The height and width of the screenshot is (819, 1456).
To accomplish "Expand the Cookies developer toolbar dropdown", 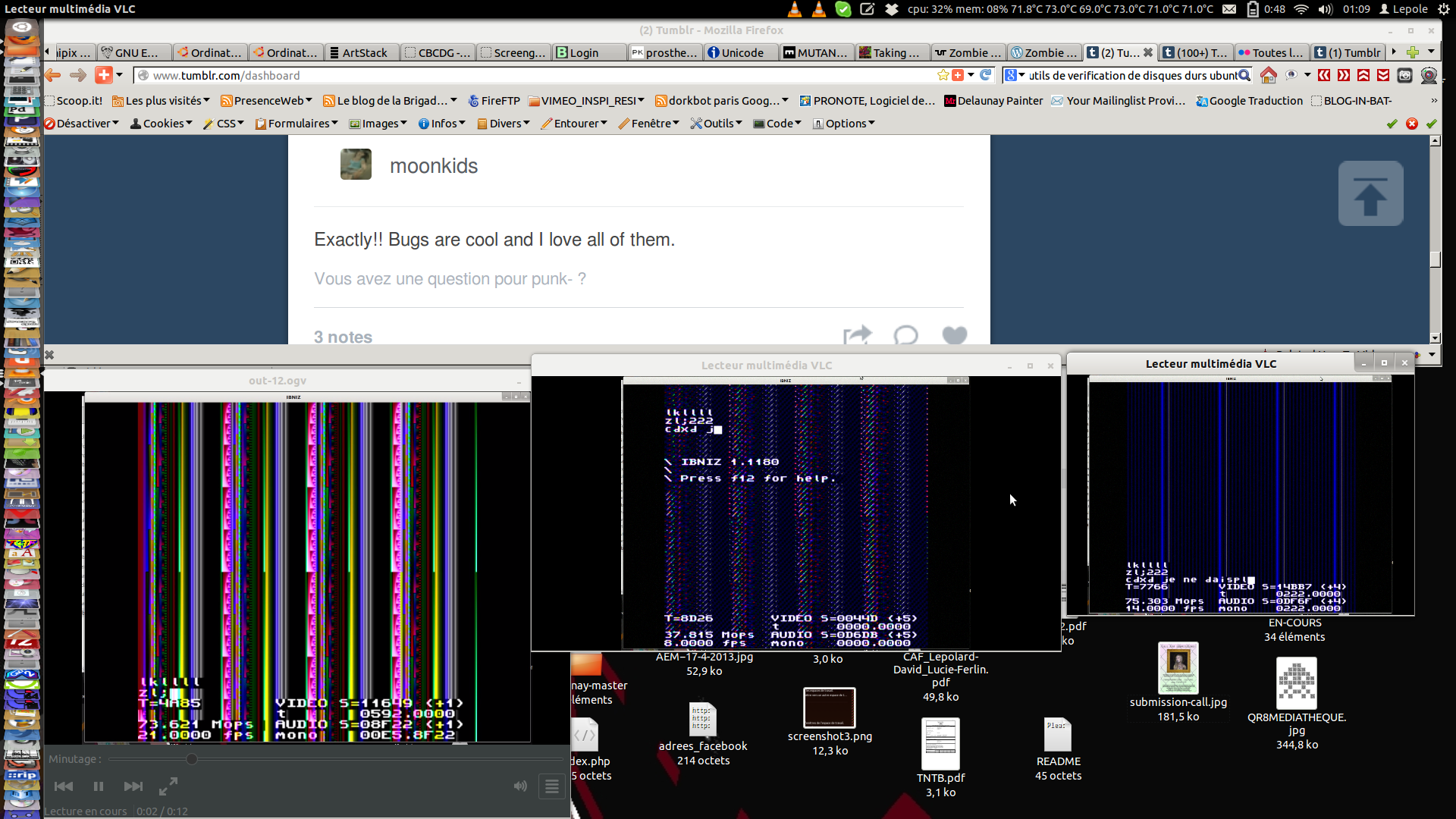I will (162, 124).
